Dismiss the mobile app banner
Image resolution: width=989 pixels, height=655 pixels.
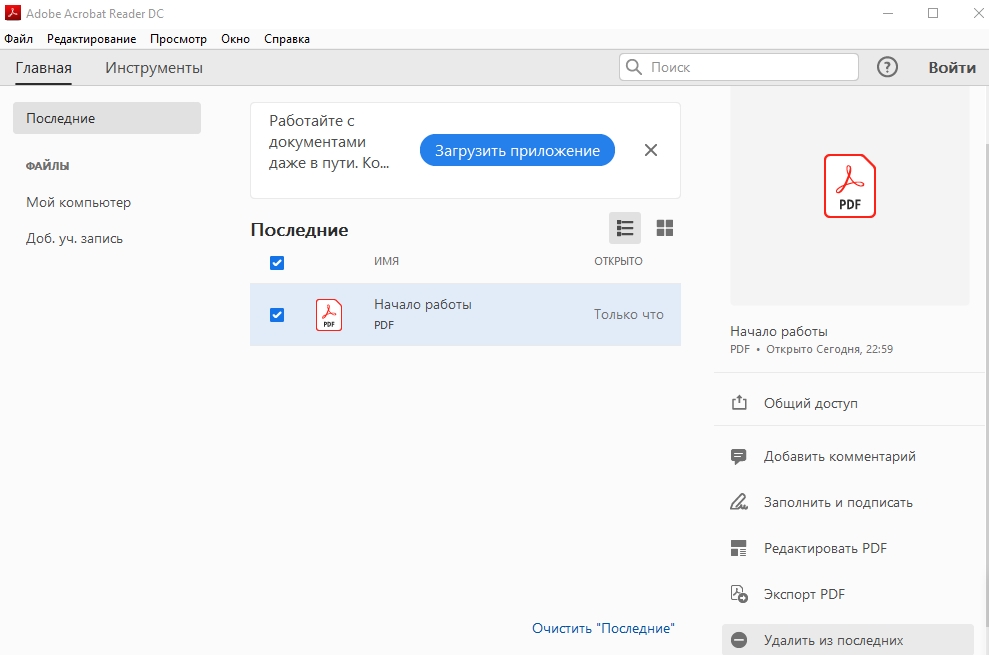click(651, 150)
